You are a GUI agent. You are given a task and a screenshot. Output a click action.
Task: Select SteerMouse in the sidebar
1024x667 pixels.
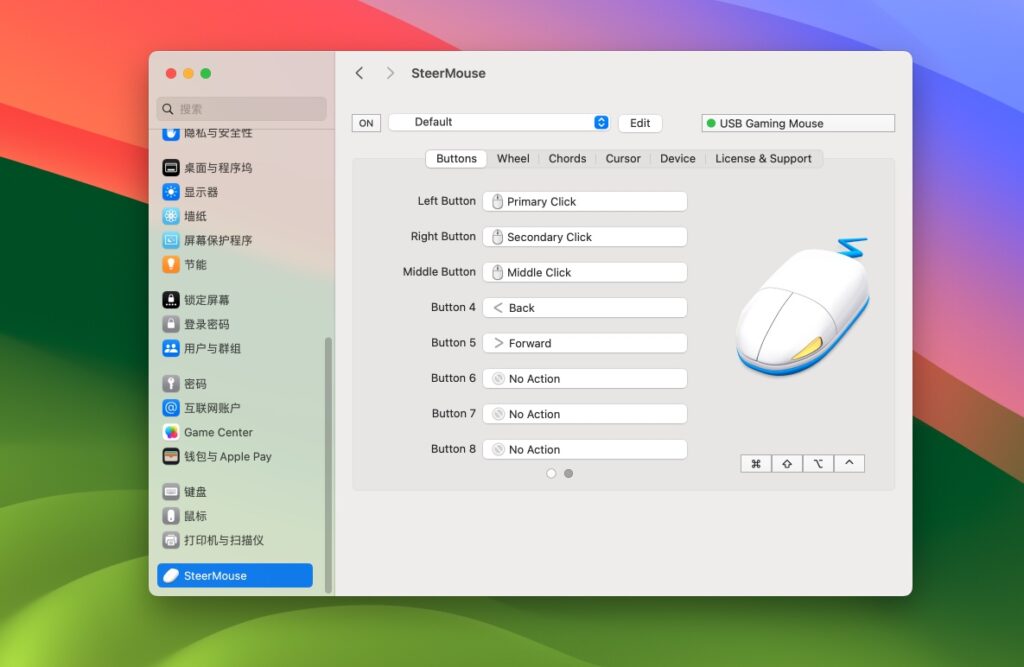click(x=235, y=575)
